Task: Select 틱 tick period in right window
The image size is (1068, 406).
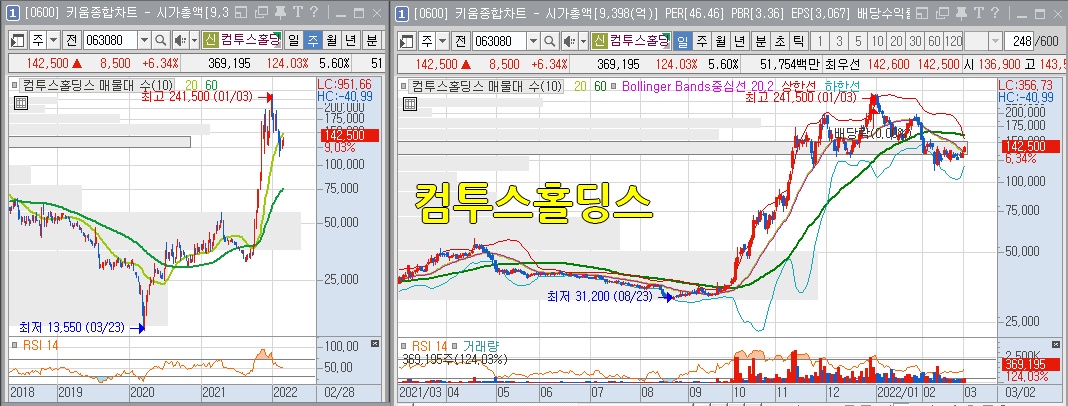Action: [x=799, y=41]
